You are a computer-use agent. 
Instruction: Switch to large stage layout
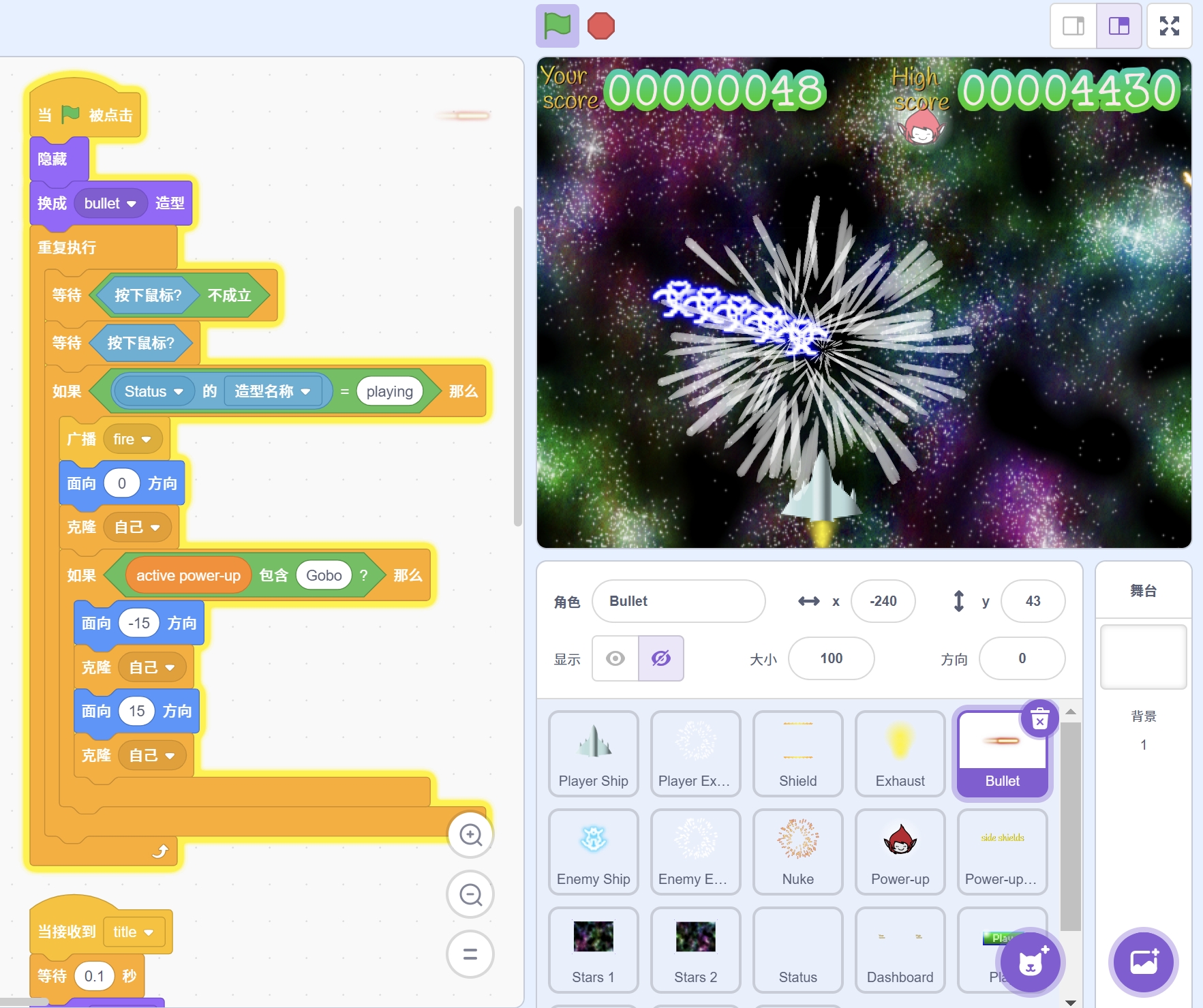(x=1118, y=27)
